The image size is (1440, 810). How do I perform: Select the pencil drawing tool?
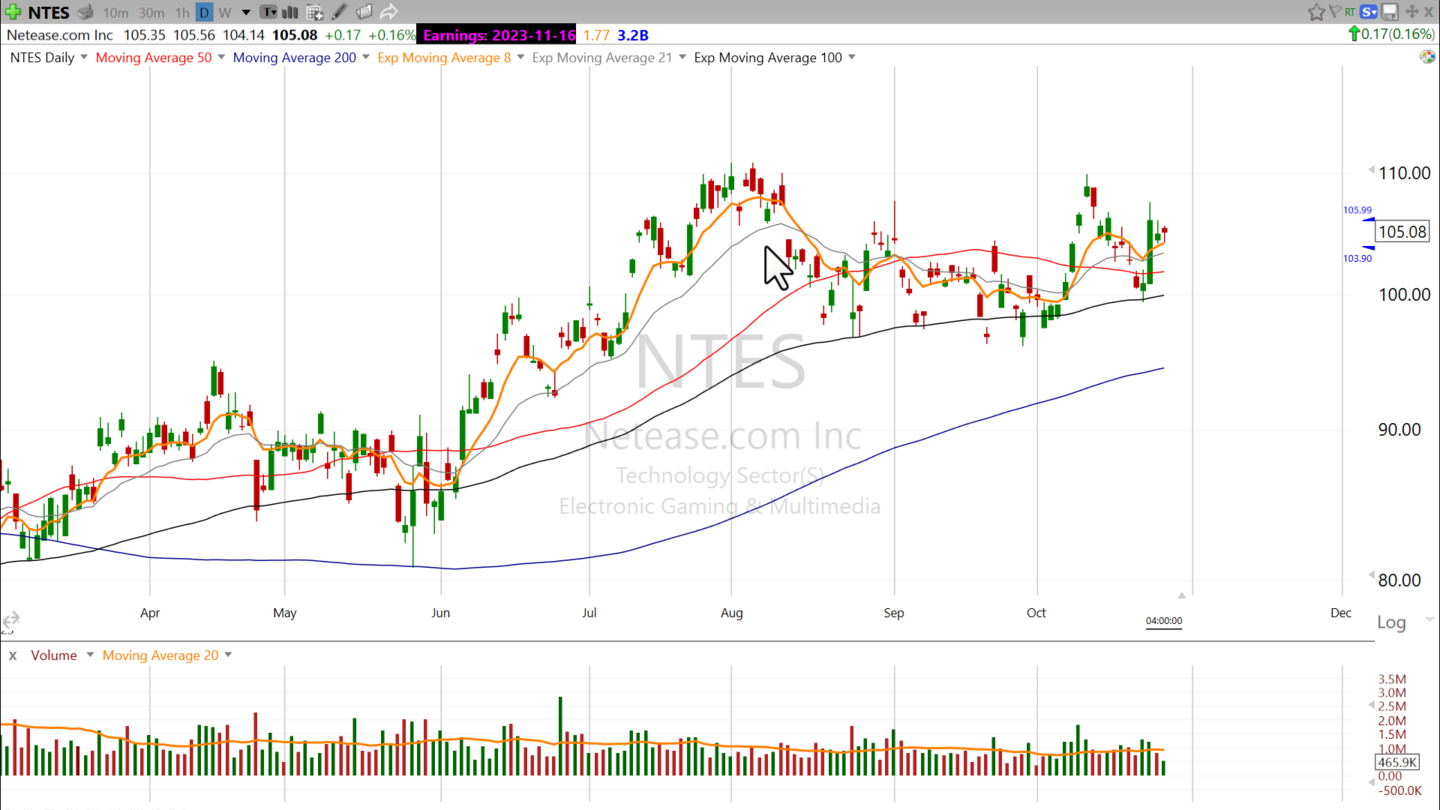340,12
